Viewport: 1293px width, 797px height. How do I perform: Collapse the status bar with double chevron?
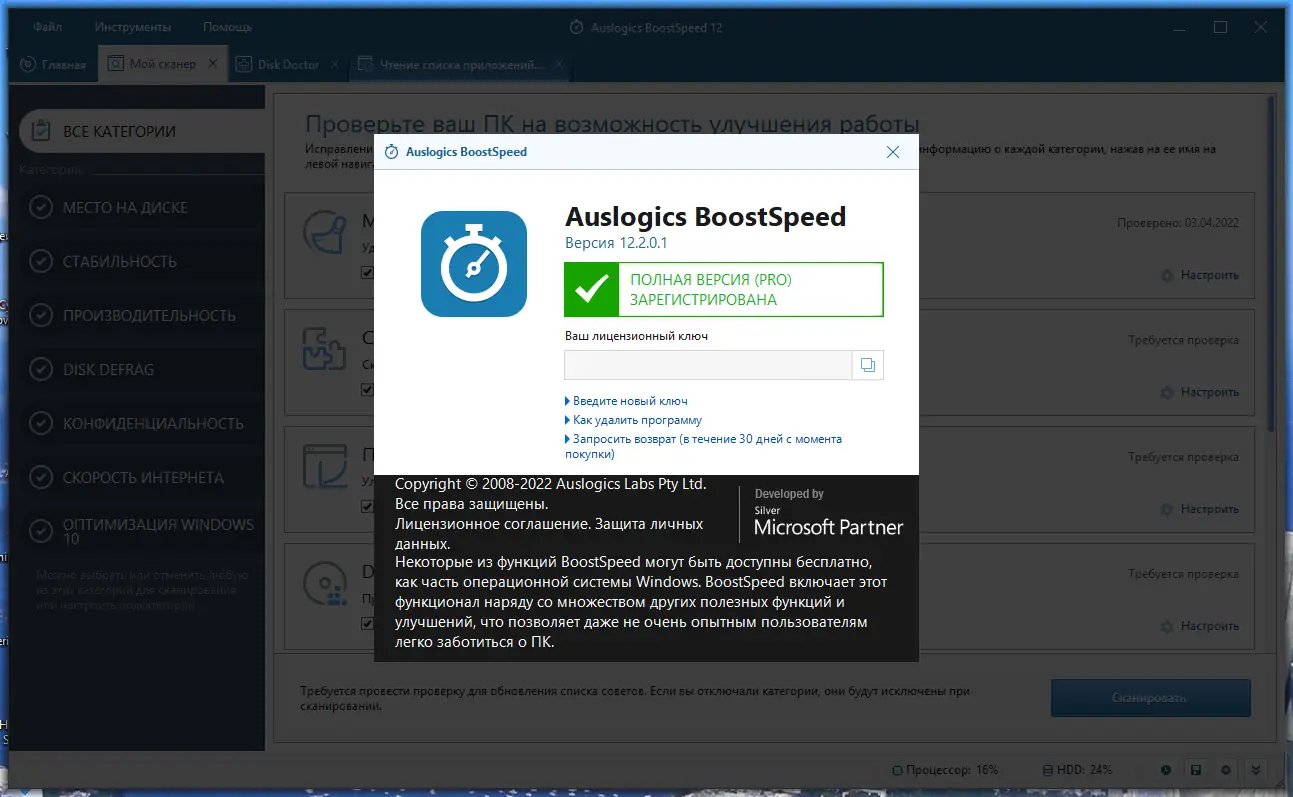[x=1257, y=770]
